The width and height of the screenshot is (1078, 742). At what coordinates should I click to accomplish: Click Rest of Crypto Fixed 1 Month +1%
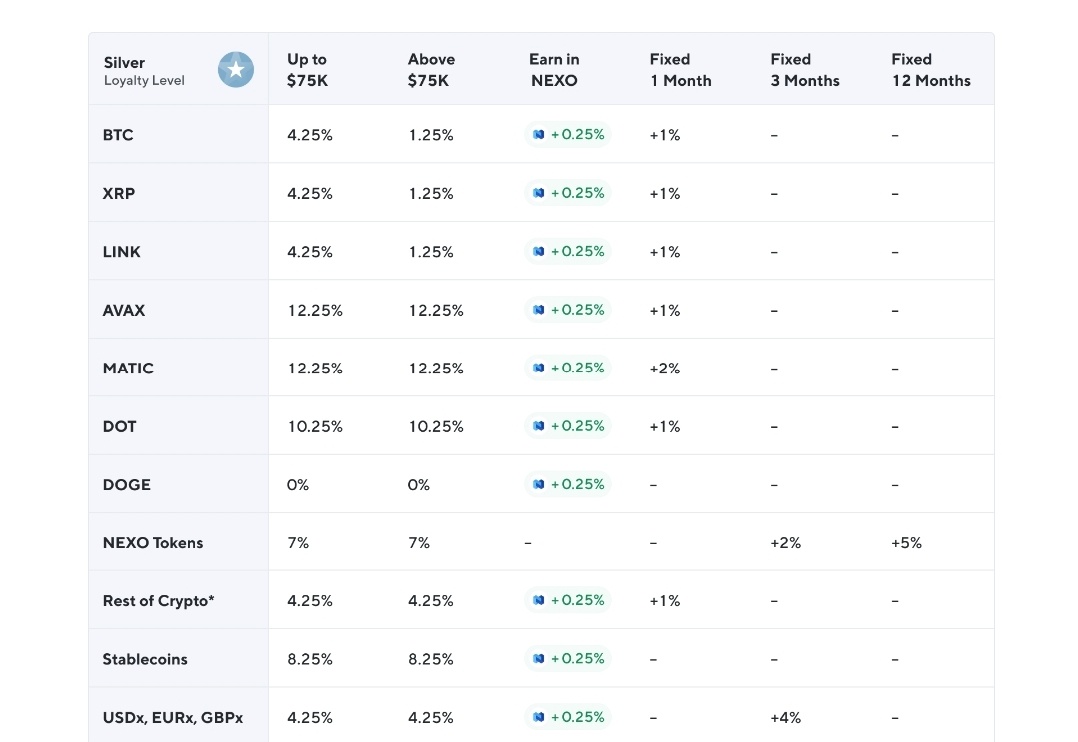[x=665, y=600]
